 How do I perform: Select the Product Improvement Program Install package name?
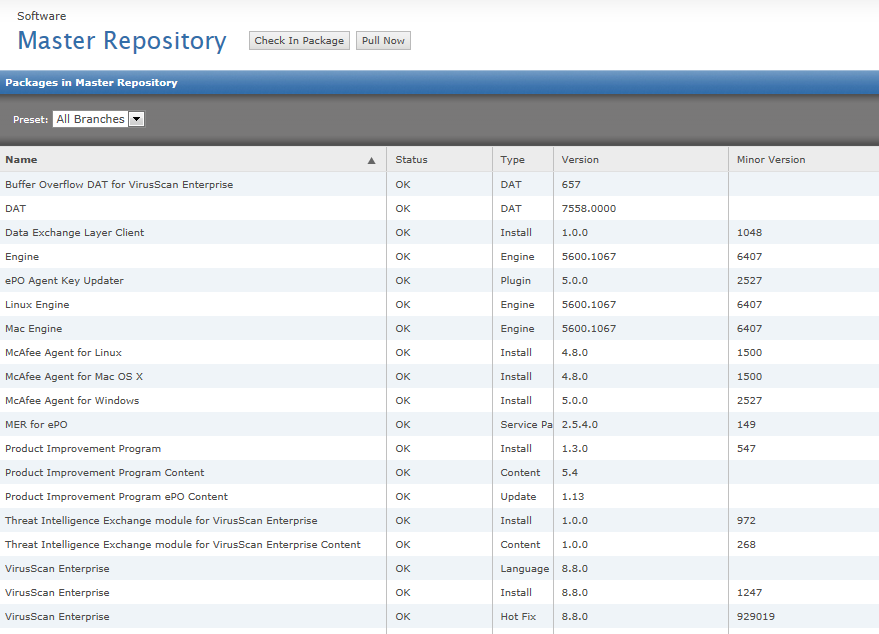[83, 449]
